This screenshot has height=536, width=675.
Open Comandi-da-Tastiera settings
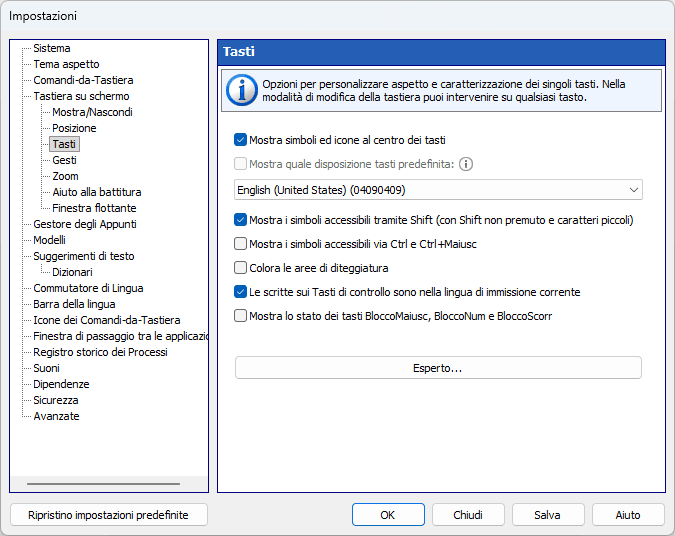84,80
